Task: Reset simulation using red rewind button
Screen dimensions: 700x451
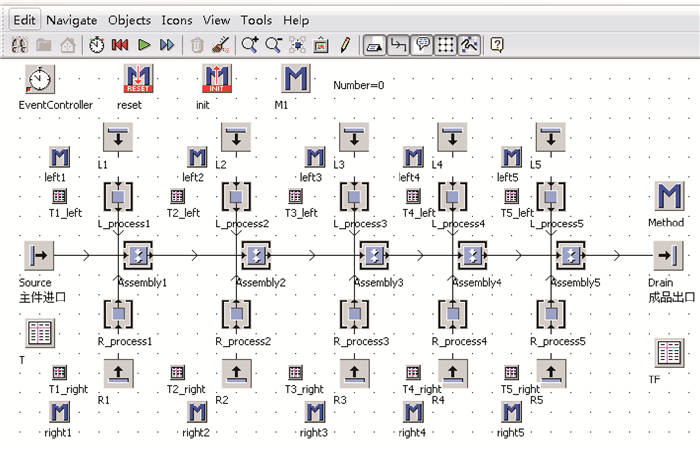Action: pos(120,45)
